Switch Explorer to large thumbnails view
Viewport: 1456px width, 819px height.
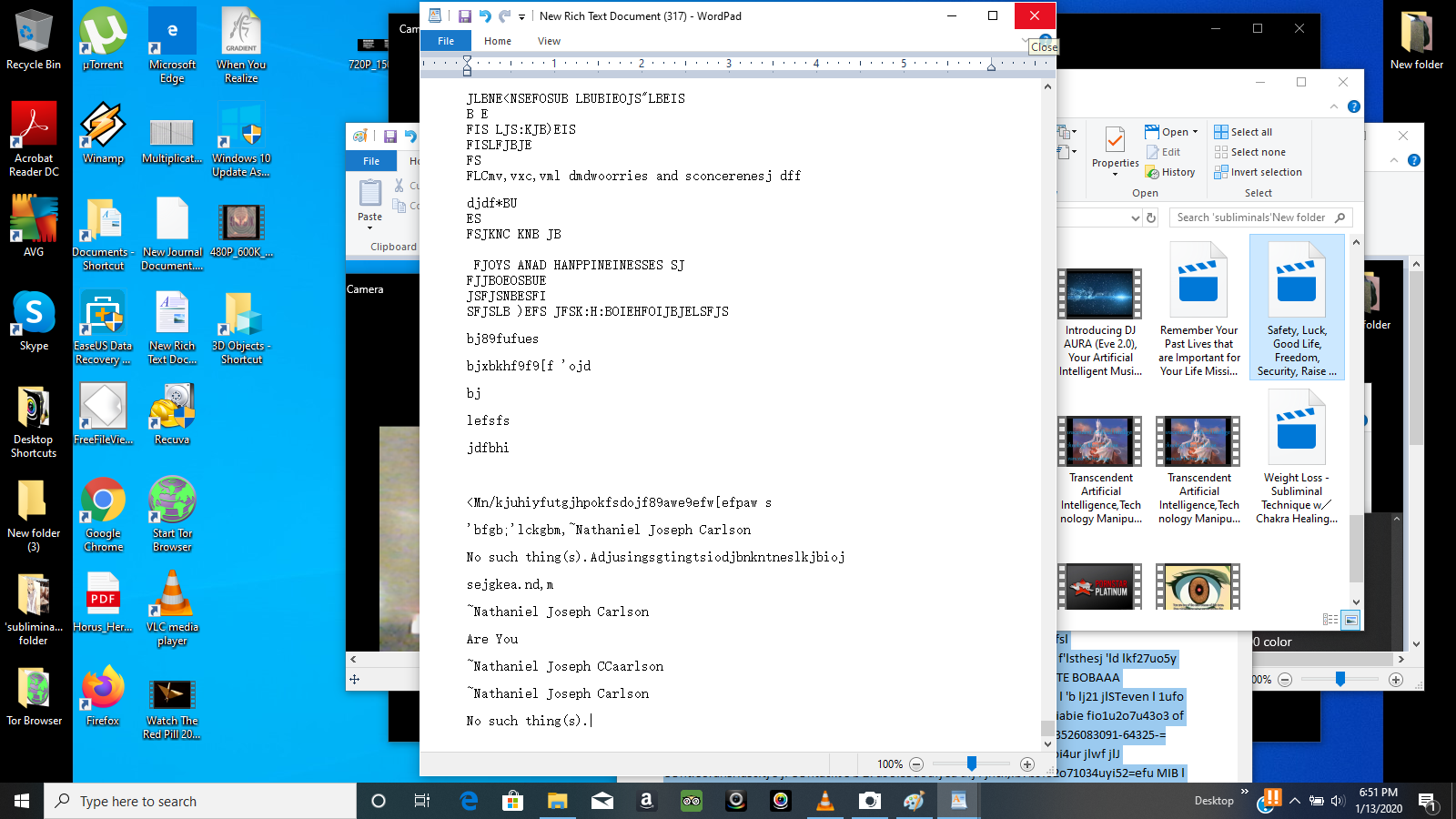coord(1350,620)
